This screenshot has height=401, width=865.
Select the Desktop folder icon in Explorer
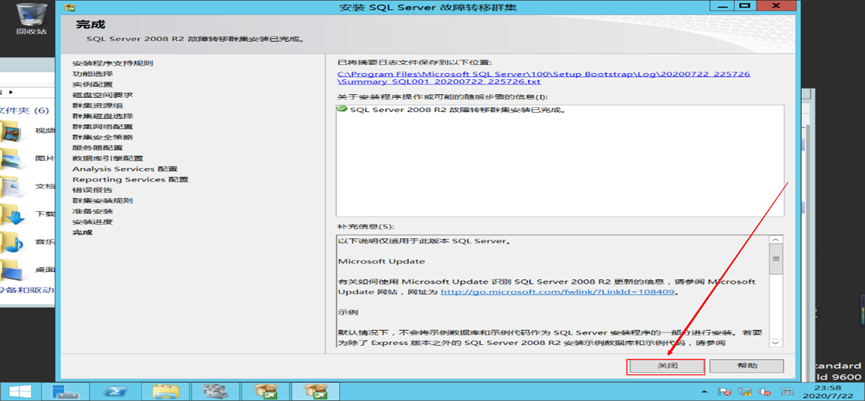[11, 269]
